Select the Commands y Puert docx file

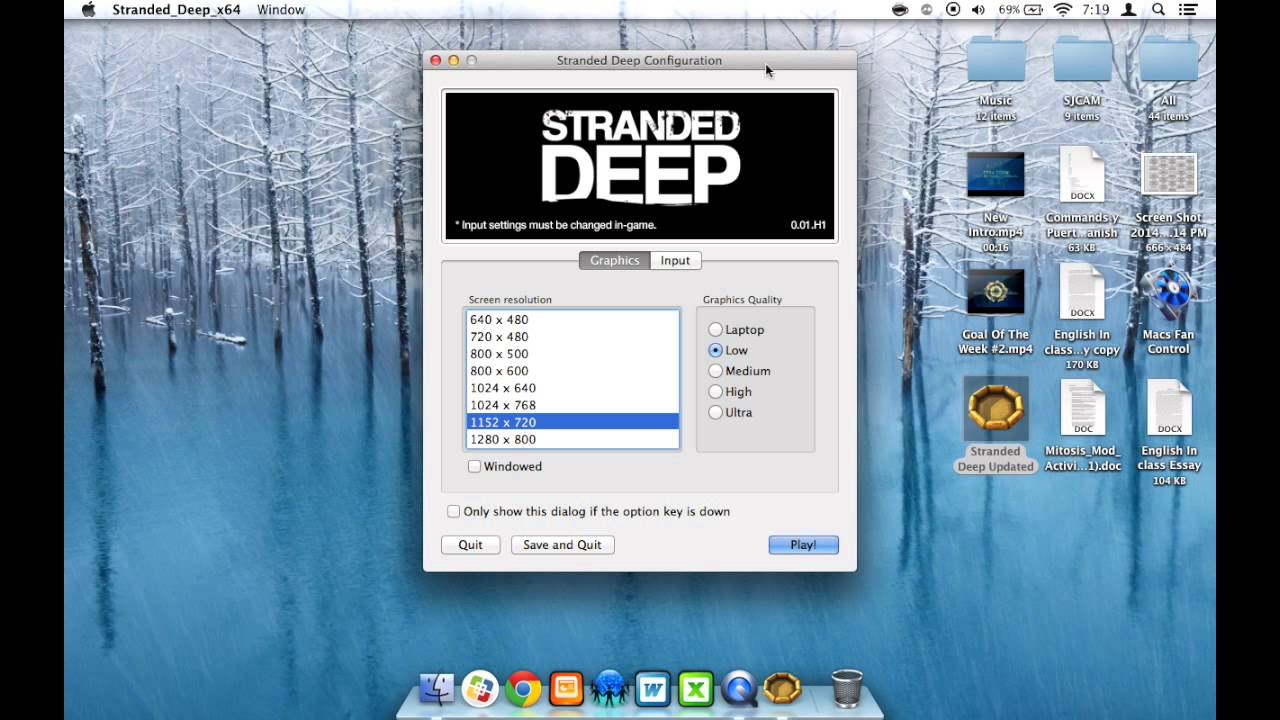pyautogui.click(x=1082, y=176)
